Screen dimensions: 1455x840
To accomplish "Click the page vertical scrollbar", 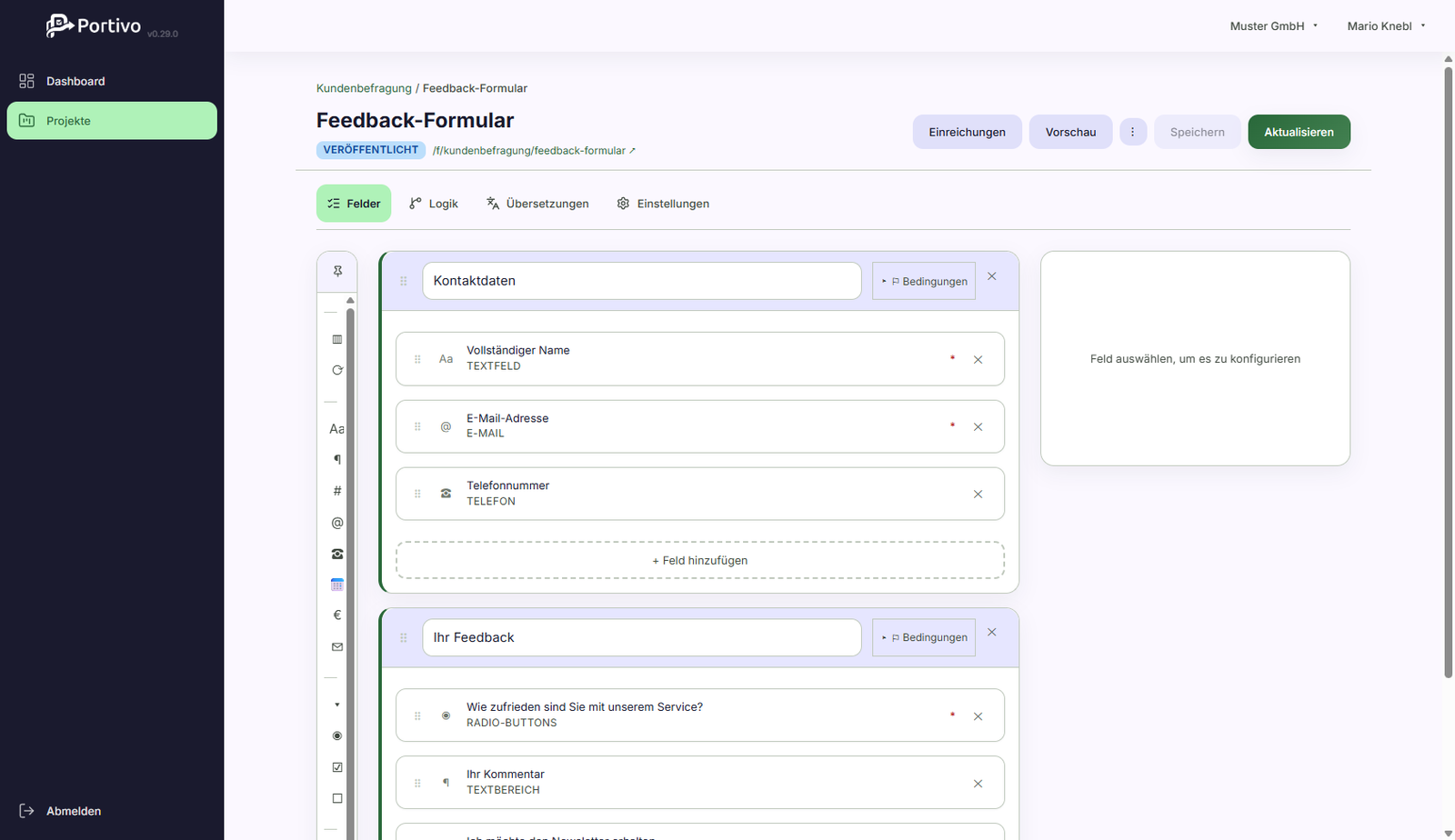I will (x=1449, y=371).
